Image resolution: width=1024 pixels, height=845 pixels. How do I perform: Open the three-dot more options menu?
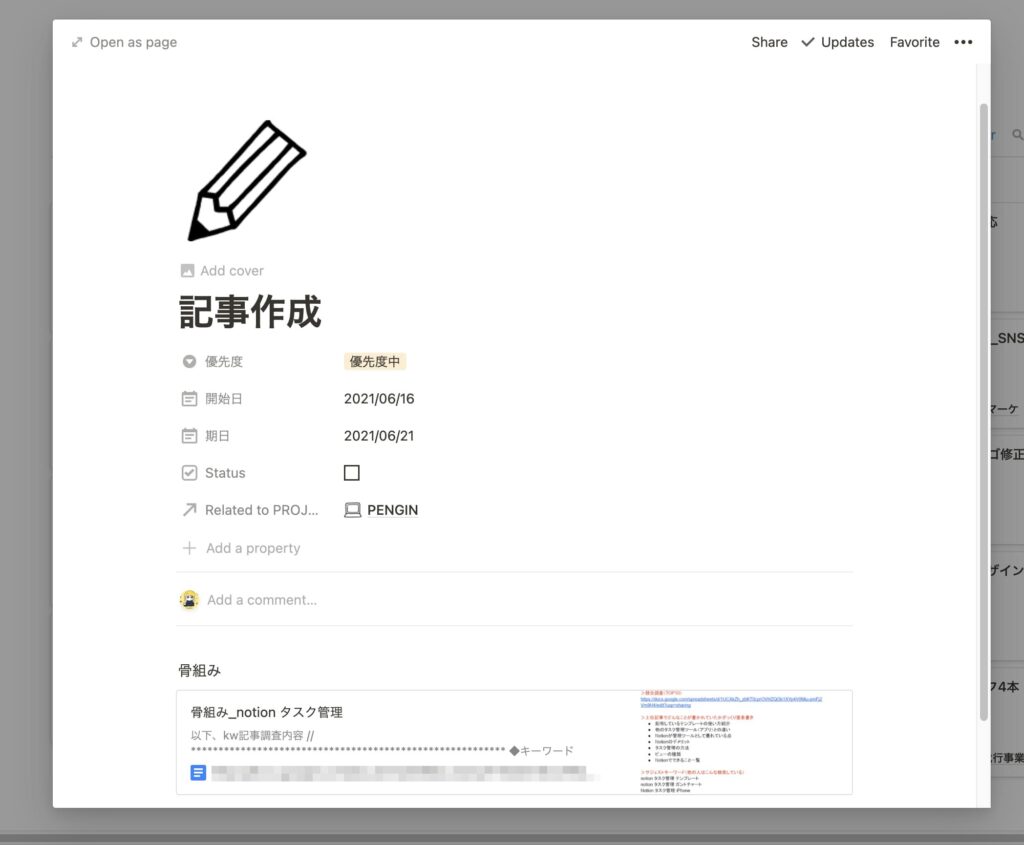963,42
